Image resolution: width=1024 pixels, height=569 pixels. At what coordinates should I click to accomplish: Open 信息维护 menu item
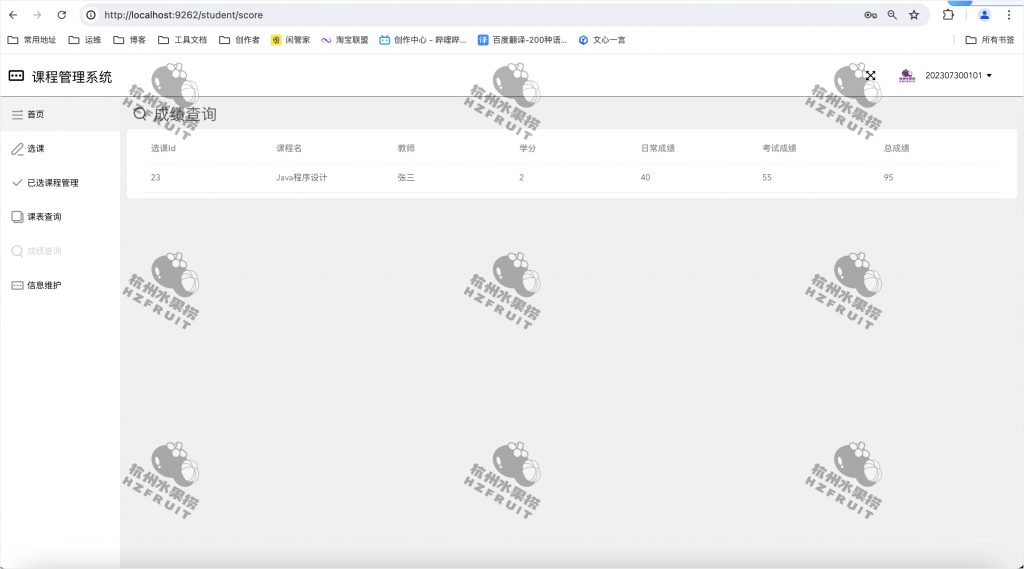click(x=60, y=285)
